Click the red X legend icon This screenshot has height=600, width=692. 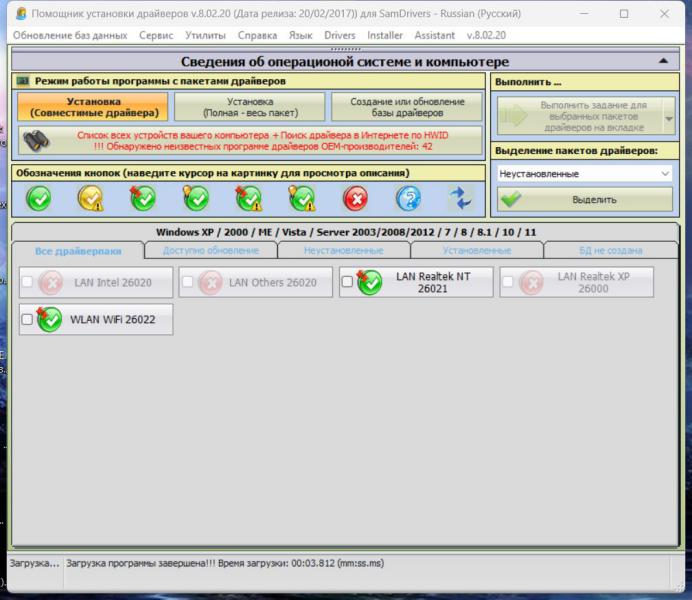click(355, 198)
